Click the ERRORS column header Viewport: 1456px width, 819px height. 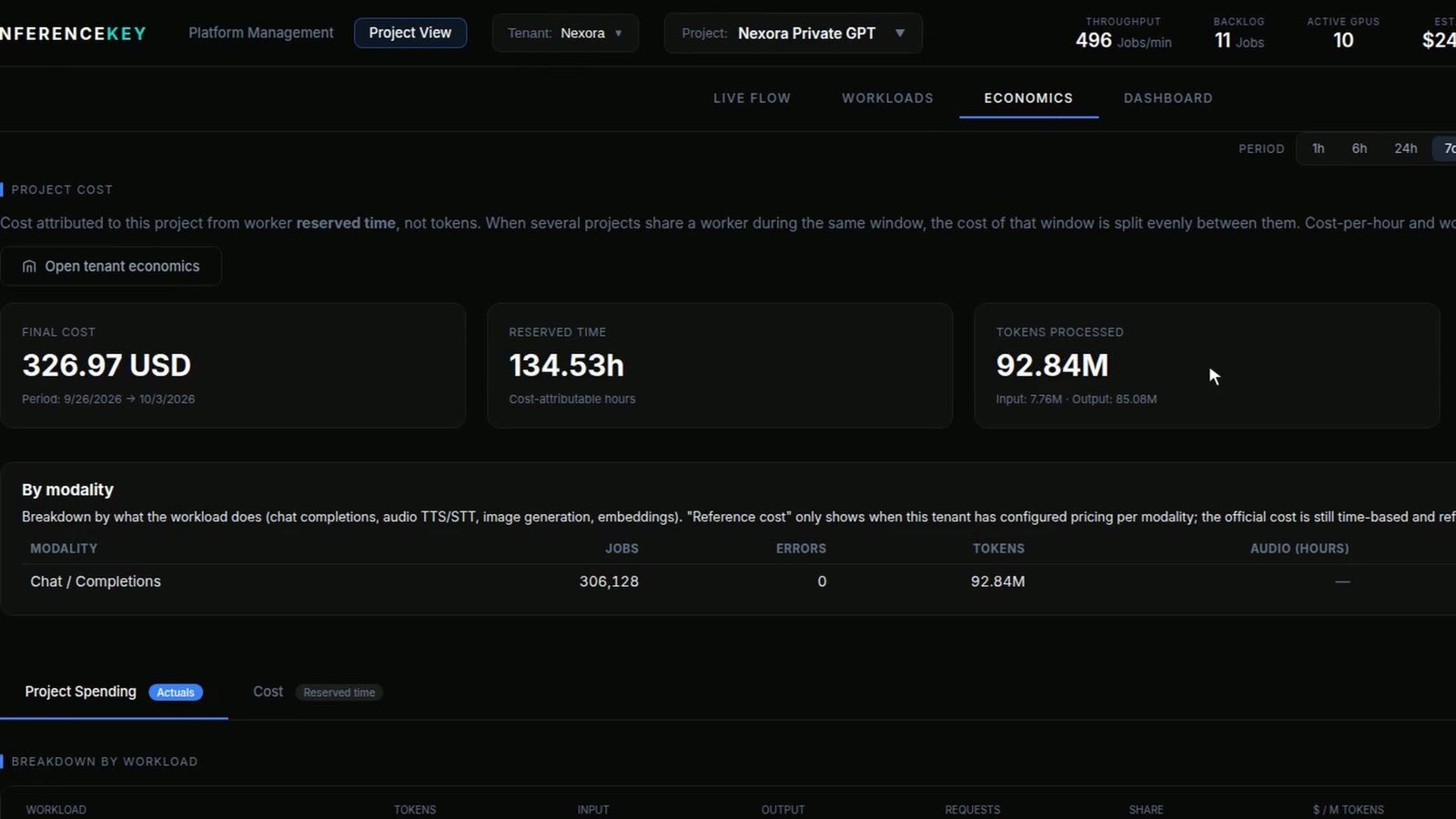(x=801, y=549)
